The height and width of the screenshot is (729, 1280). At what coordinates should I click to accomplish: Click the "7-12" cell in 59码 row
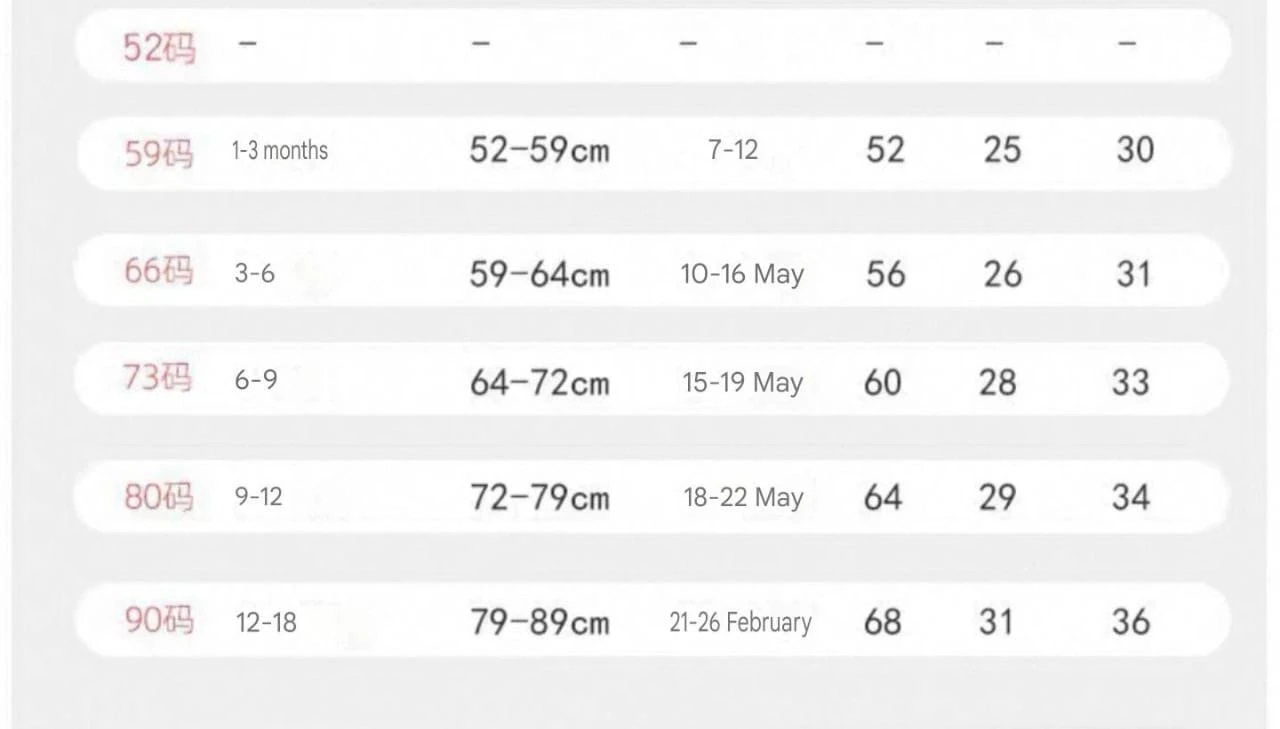pyautogui.click(x=733, y=151)
